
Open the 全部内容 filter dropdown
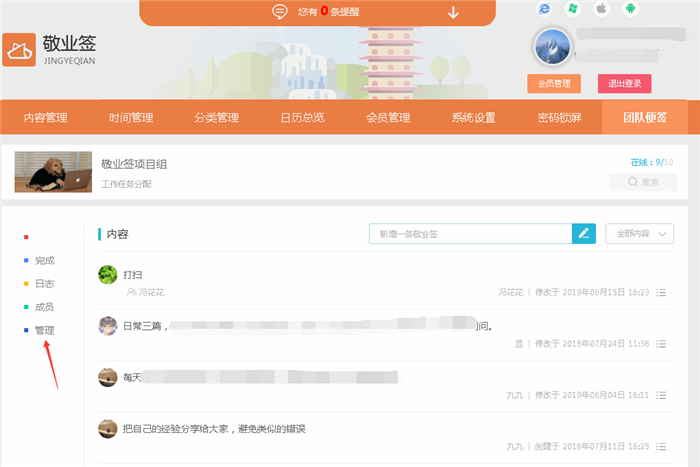point(640,233)
